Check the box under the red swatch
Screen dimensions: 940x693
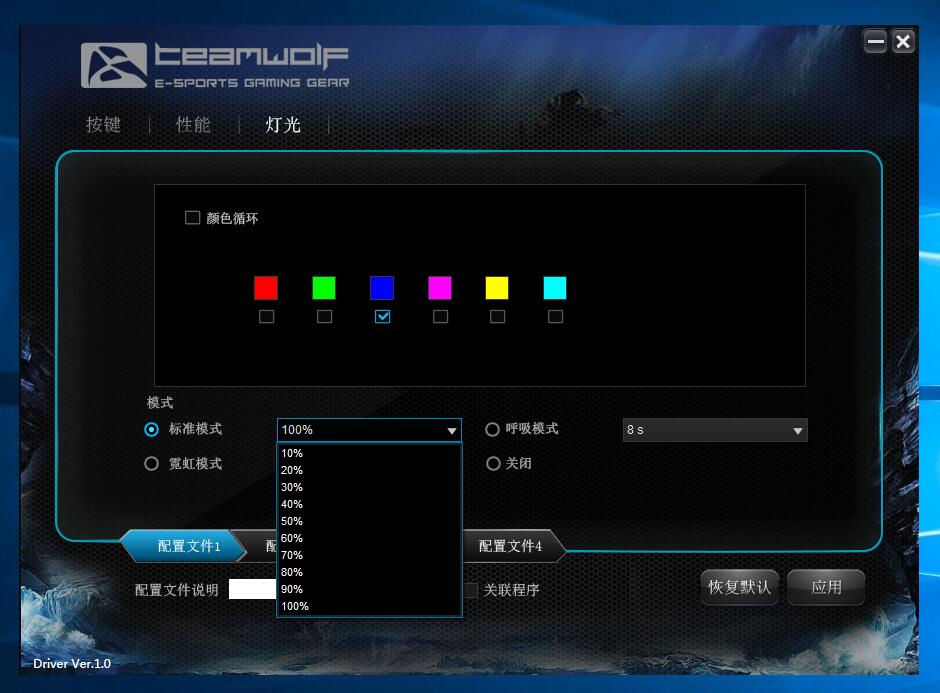click(266, 316)
